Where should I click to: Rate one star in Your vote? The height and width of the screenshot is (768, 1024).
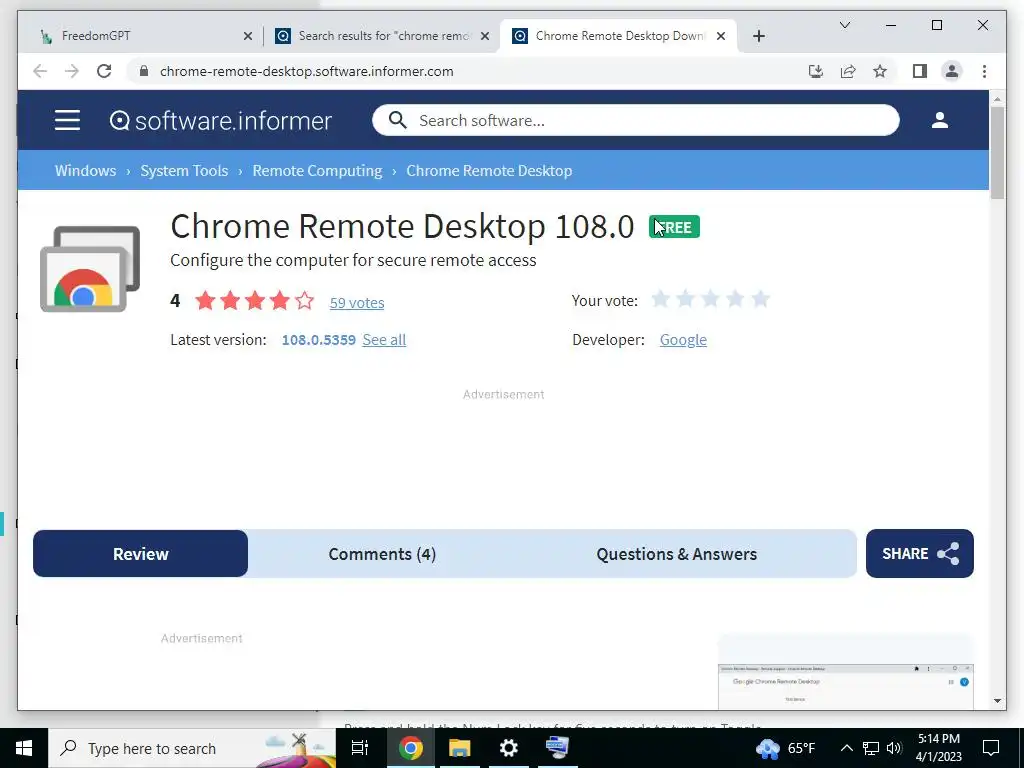coord(661,299)
